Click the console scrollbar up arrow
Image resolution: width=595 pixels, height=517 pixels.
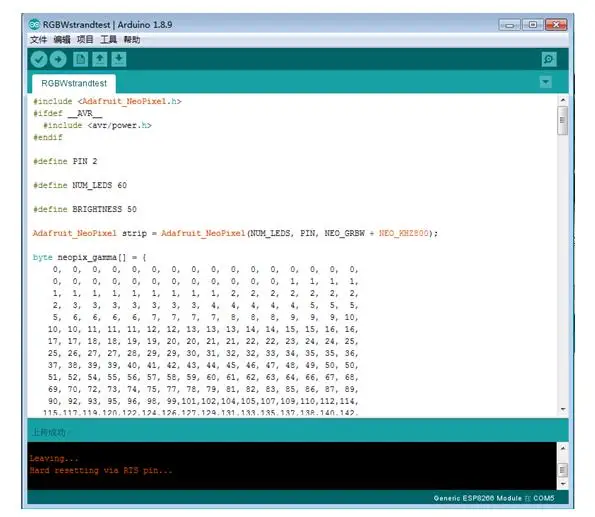coord(563,448)
